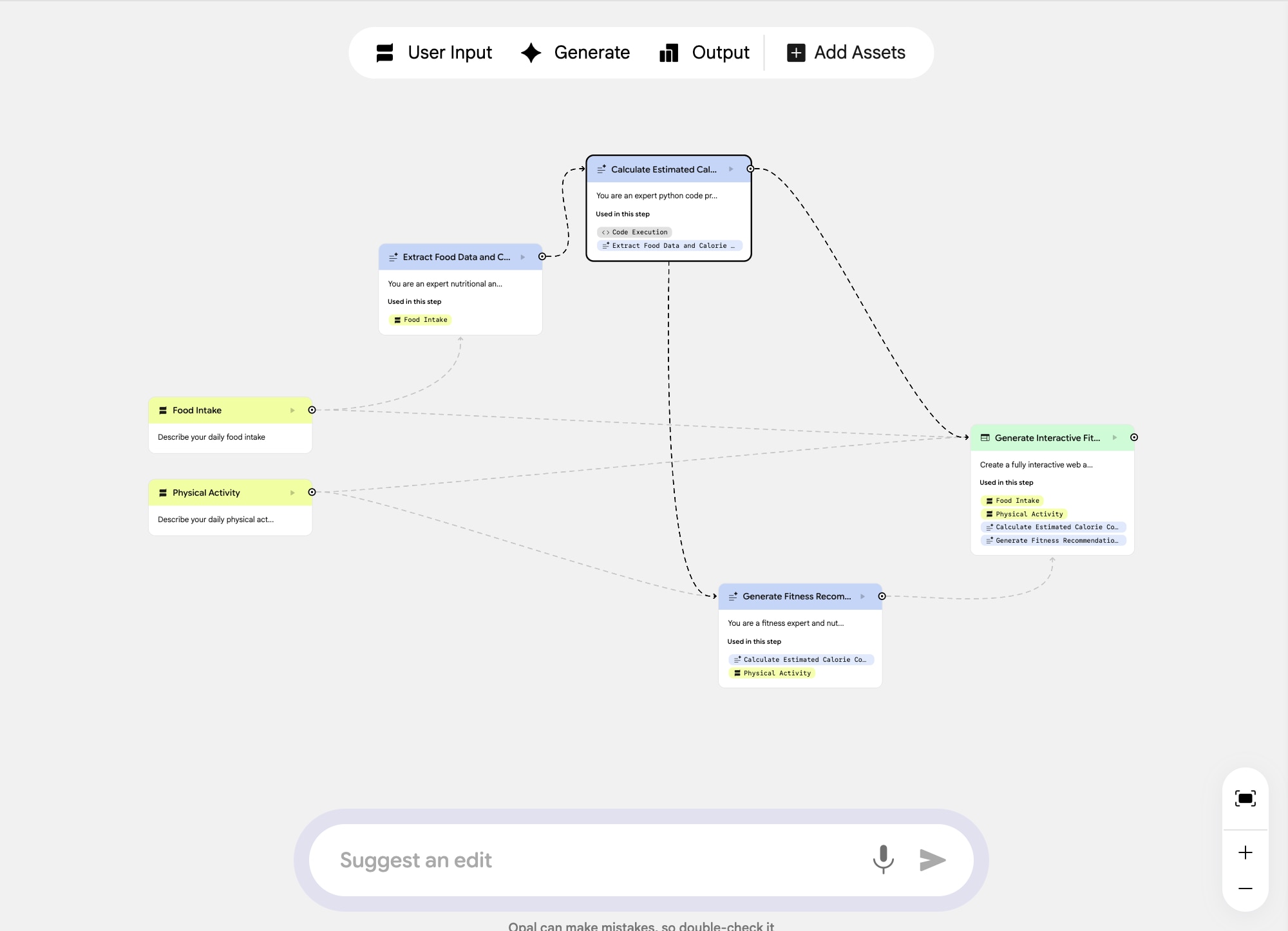
Task: Click the fit-to-screen view icon
Action: click(1245, 799)
